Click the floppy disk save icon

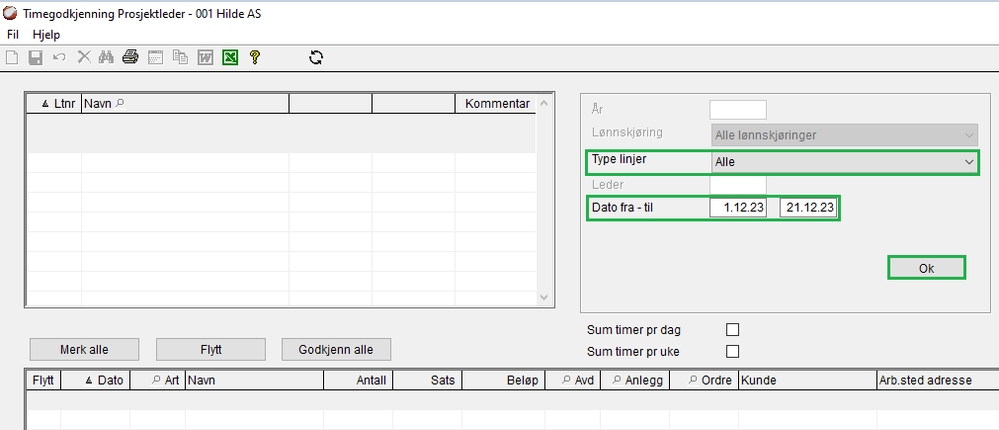(35, 57)
